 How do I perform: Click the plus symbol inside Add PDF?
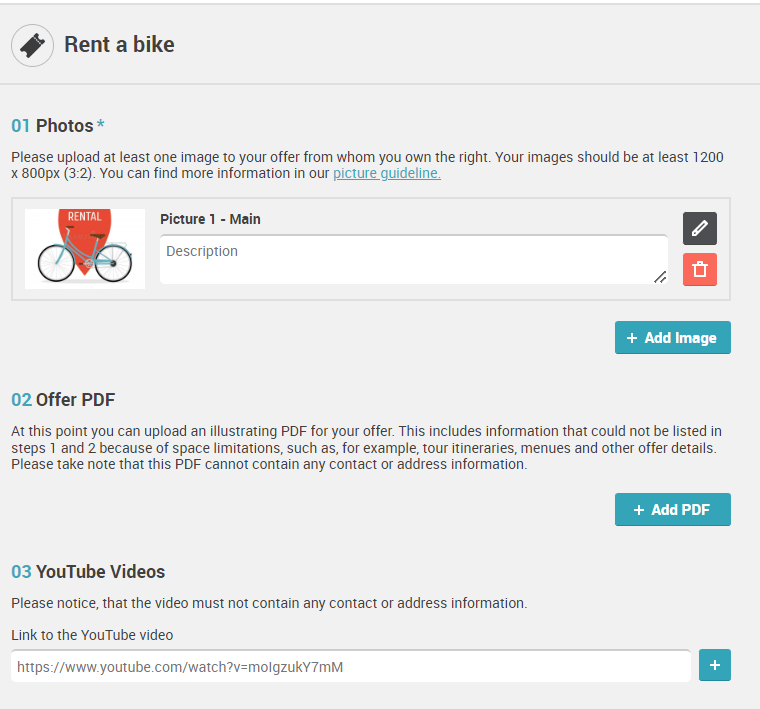[639, 510]
